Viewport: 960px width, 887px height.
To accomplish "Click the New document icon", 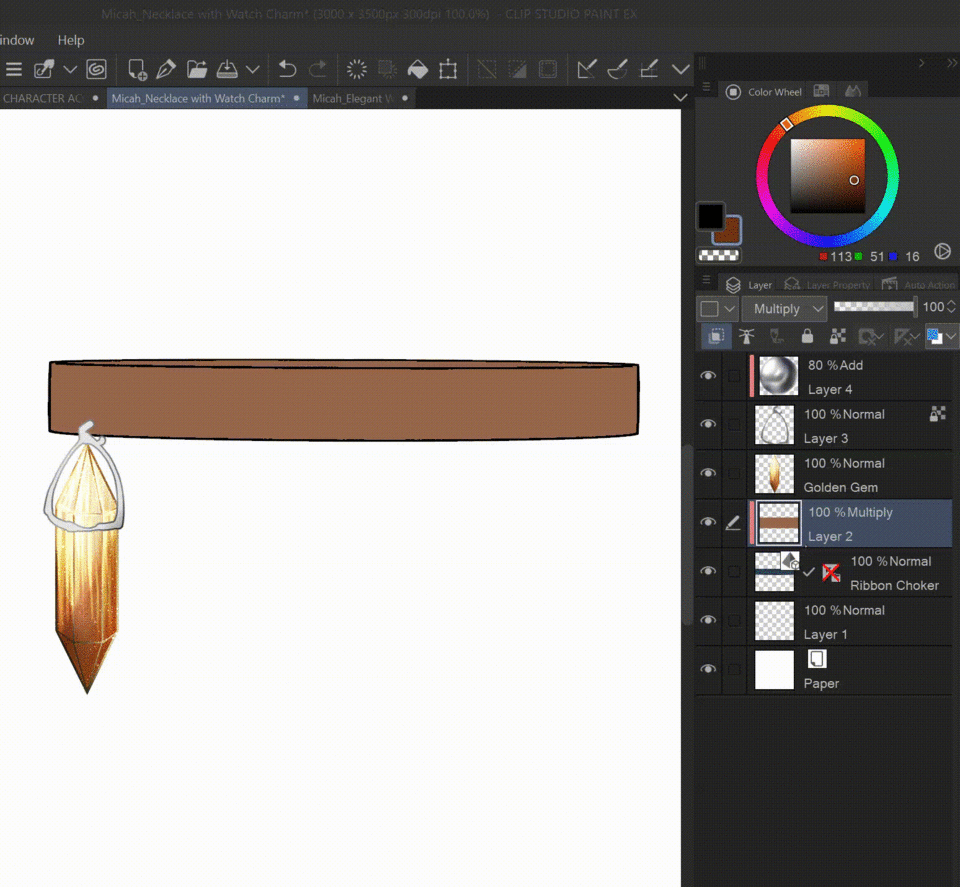I will pyautogui.click(x=137, y=69).
